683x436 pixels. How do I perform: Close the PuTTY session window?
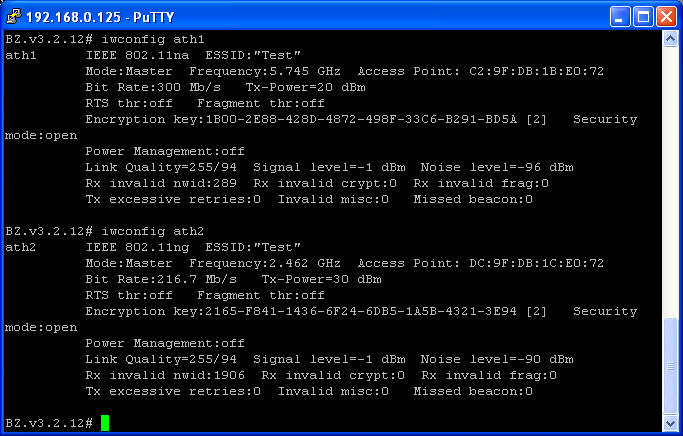click(666, 15)
